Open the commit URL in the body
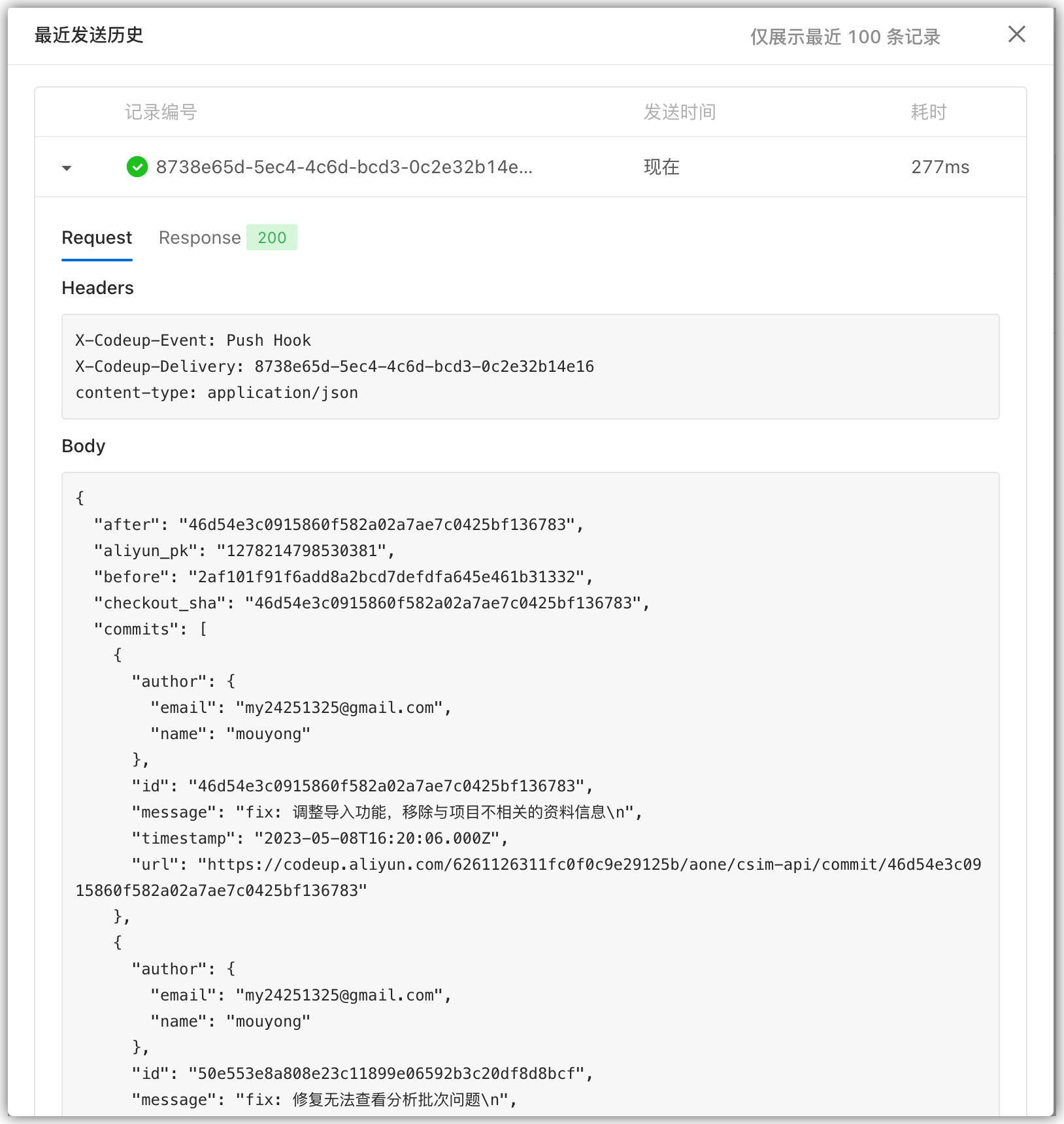The height and width of the screenshot is (1124, 1064). click(588, 864)
